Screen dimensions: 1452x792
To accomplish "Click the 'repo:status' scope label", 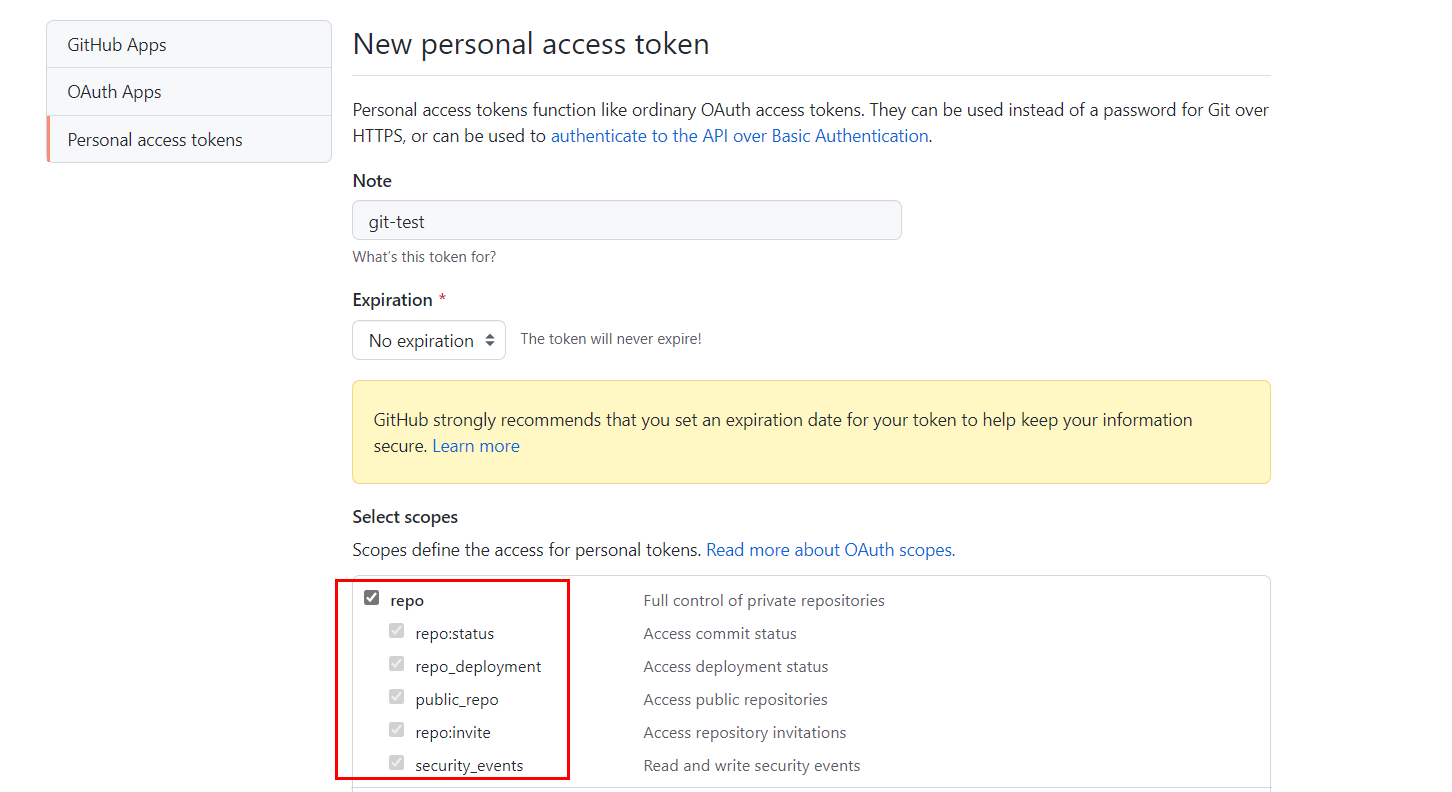I will (x=455, y=634).
